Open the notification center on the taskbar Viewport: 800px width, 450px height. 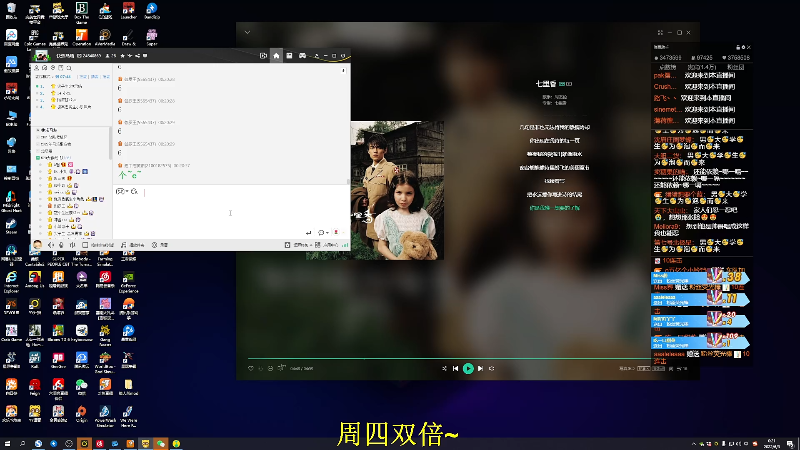[x=790, y=444]
